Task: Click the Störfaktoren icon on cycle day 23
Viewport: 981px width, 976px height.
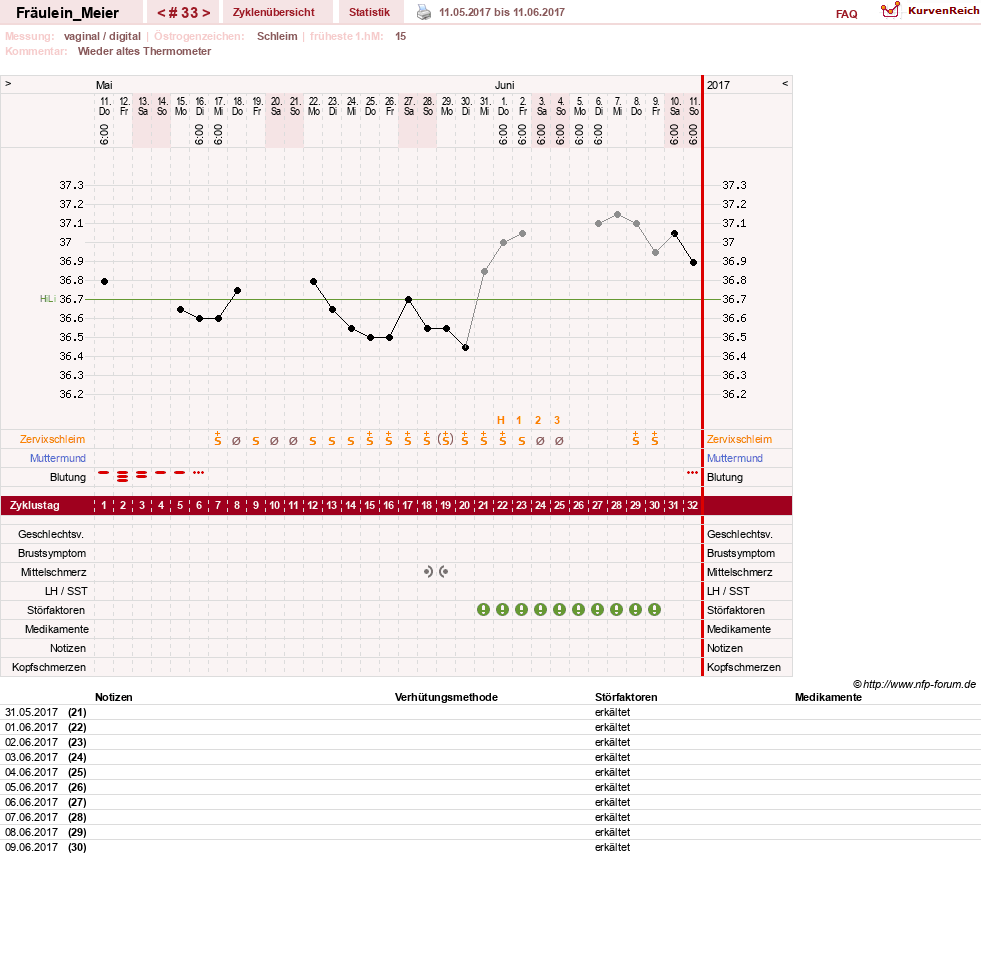Action: tap(521, 609)
